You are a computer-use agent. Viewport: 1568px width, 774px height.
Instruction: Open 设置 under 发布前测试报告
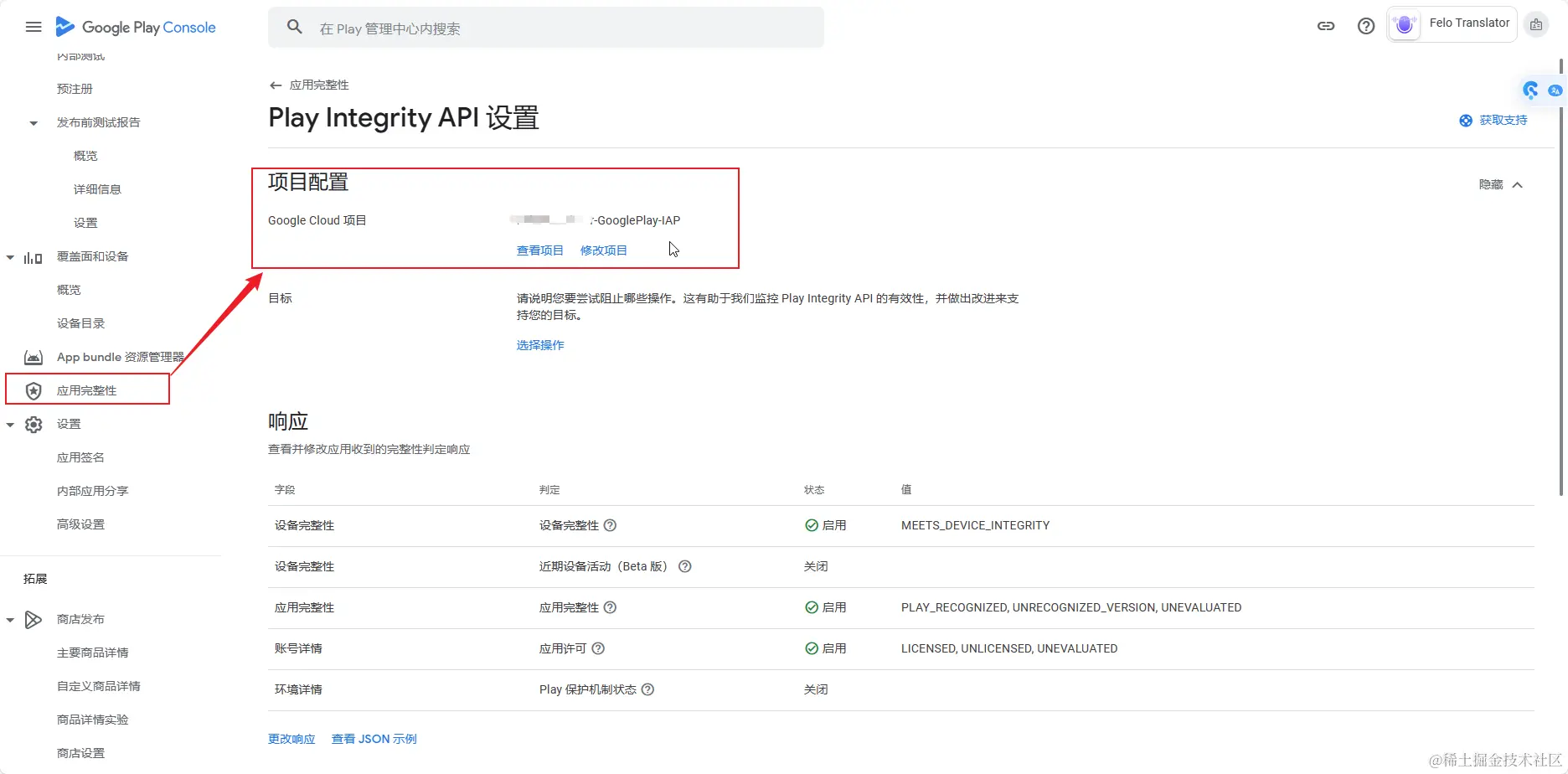point(85,223)
